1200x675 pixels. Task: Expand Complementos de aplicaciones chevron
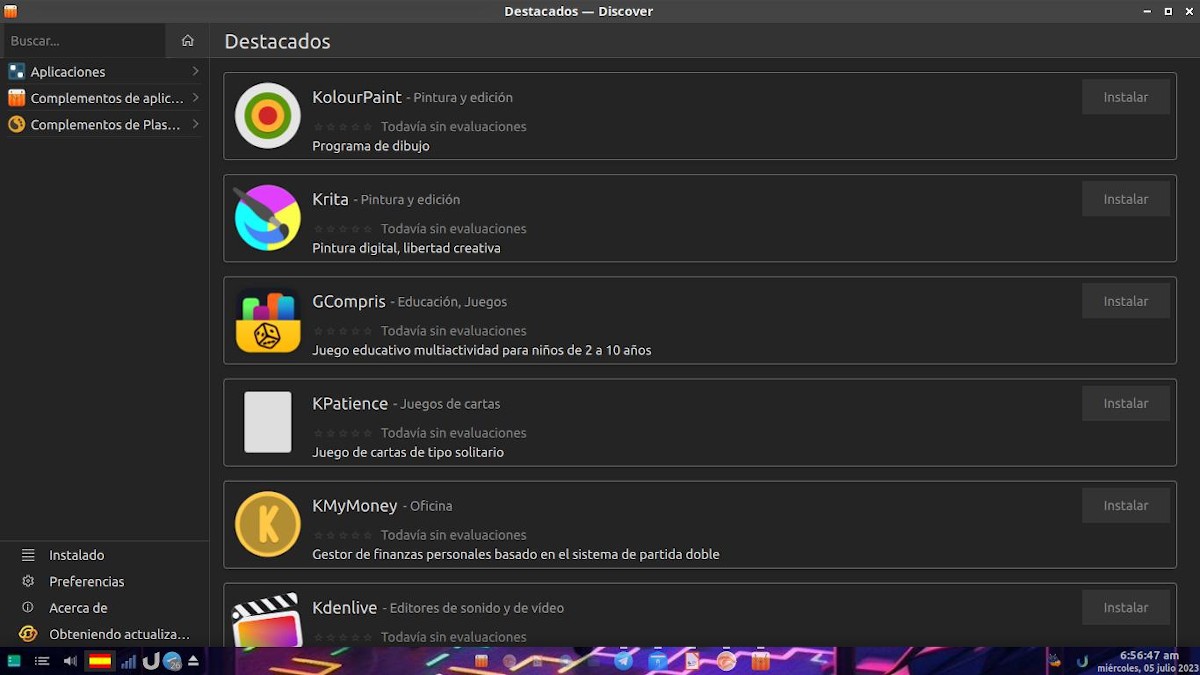pyautogui.click(x=195, y=98)
